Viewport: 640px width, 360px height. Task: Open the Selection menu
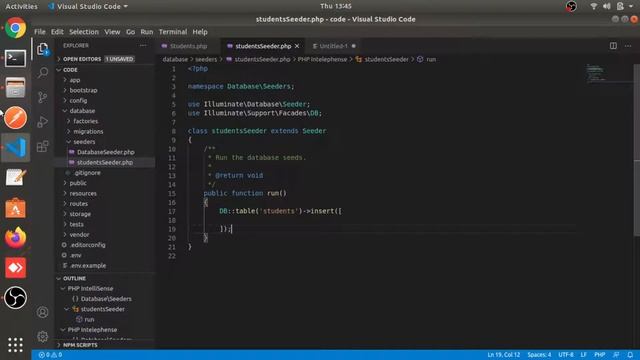click(x=84, y=32)
